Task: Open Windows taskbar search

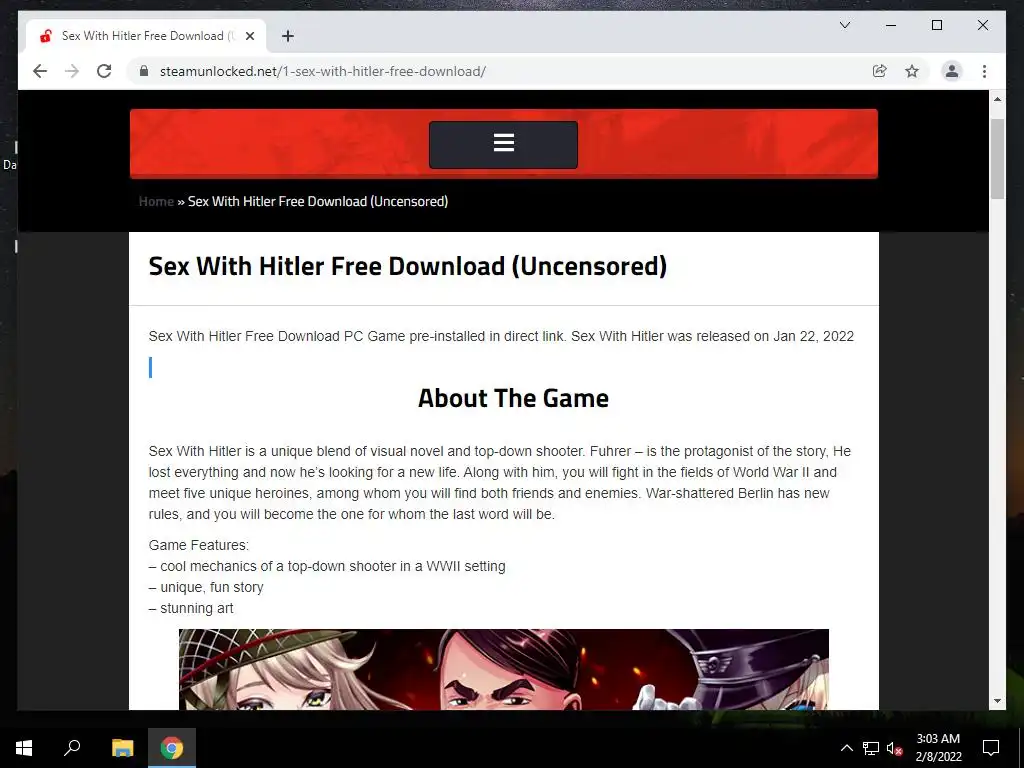Action: 72,747
